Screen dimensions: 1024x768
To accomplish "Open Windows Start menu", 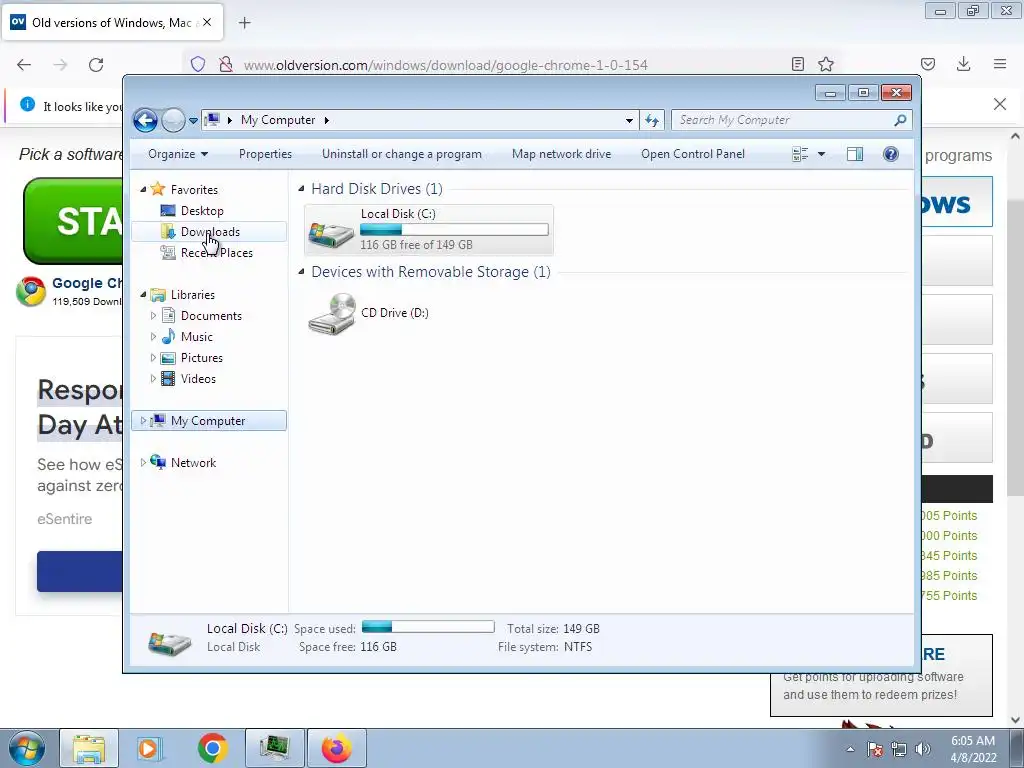I will [x=26, y=748].
